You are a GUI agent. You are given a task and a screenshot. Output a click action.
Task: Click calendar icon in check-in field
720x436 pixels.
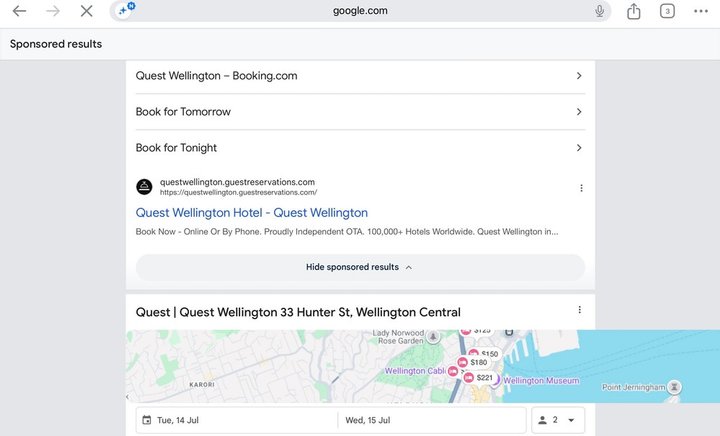point(146,420)
